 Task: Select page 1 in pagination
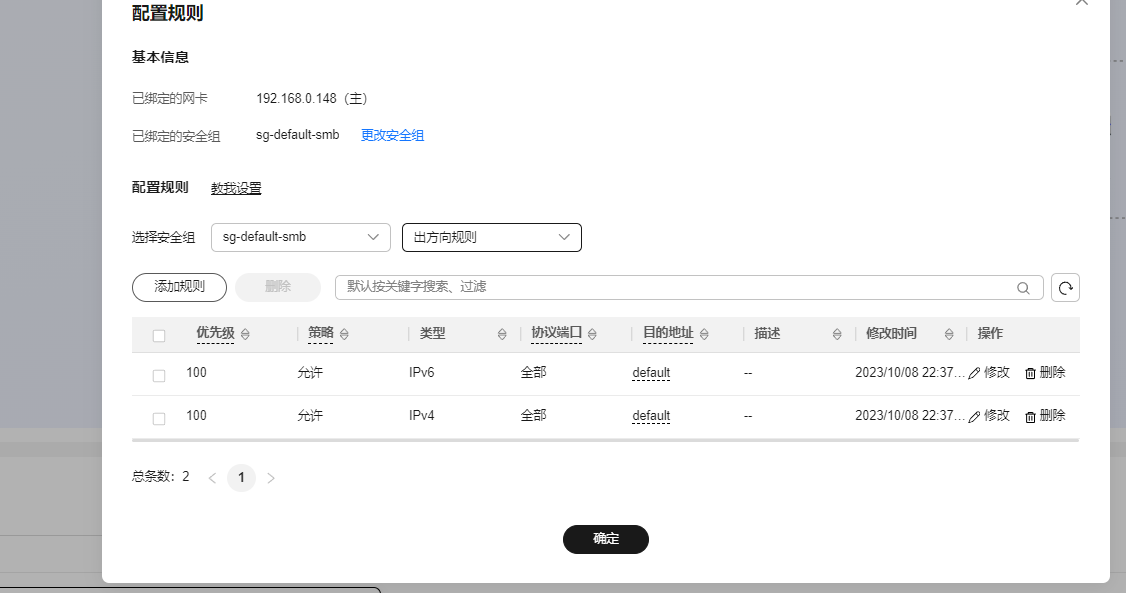[x=241, y=478]
